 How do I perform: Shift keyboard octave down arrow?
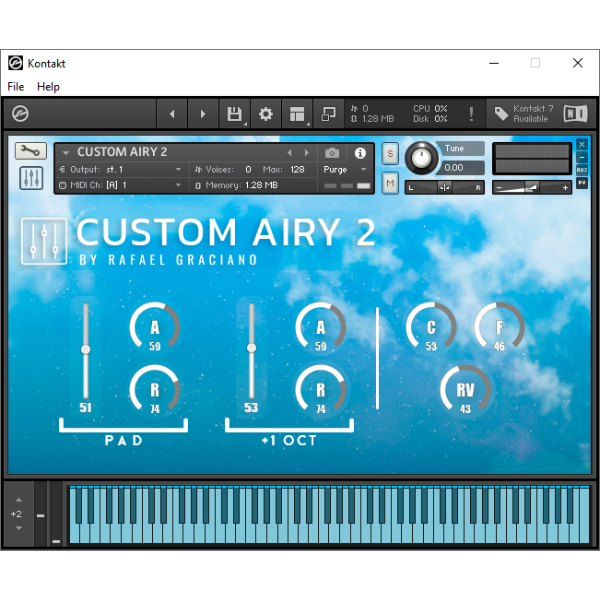[x=19, y=528]
